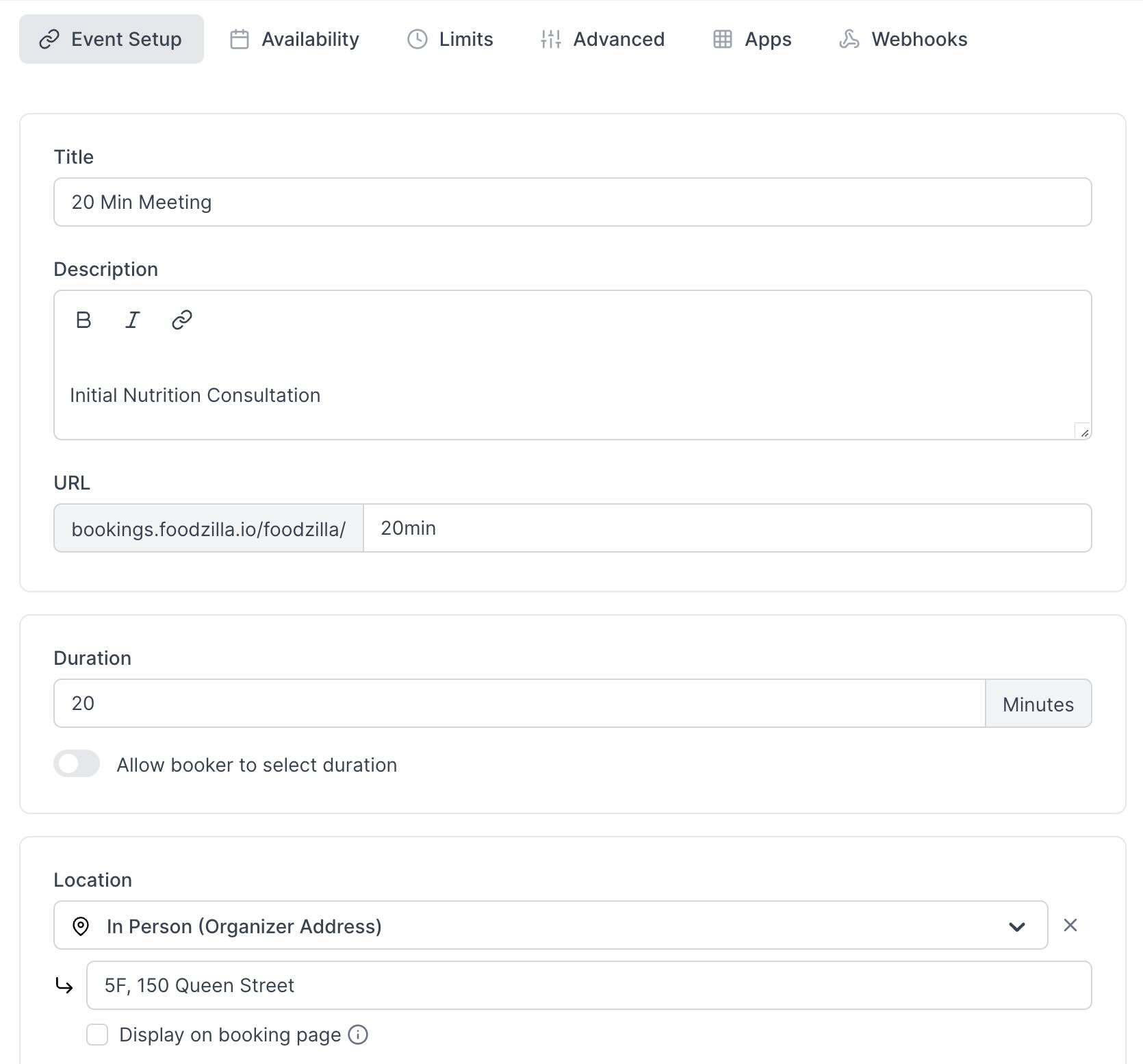The image size is (1143, 1064).
Task: Click the Location label
Action: coord(93,880)
